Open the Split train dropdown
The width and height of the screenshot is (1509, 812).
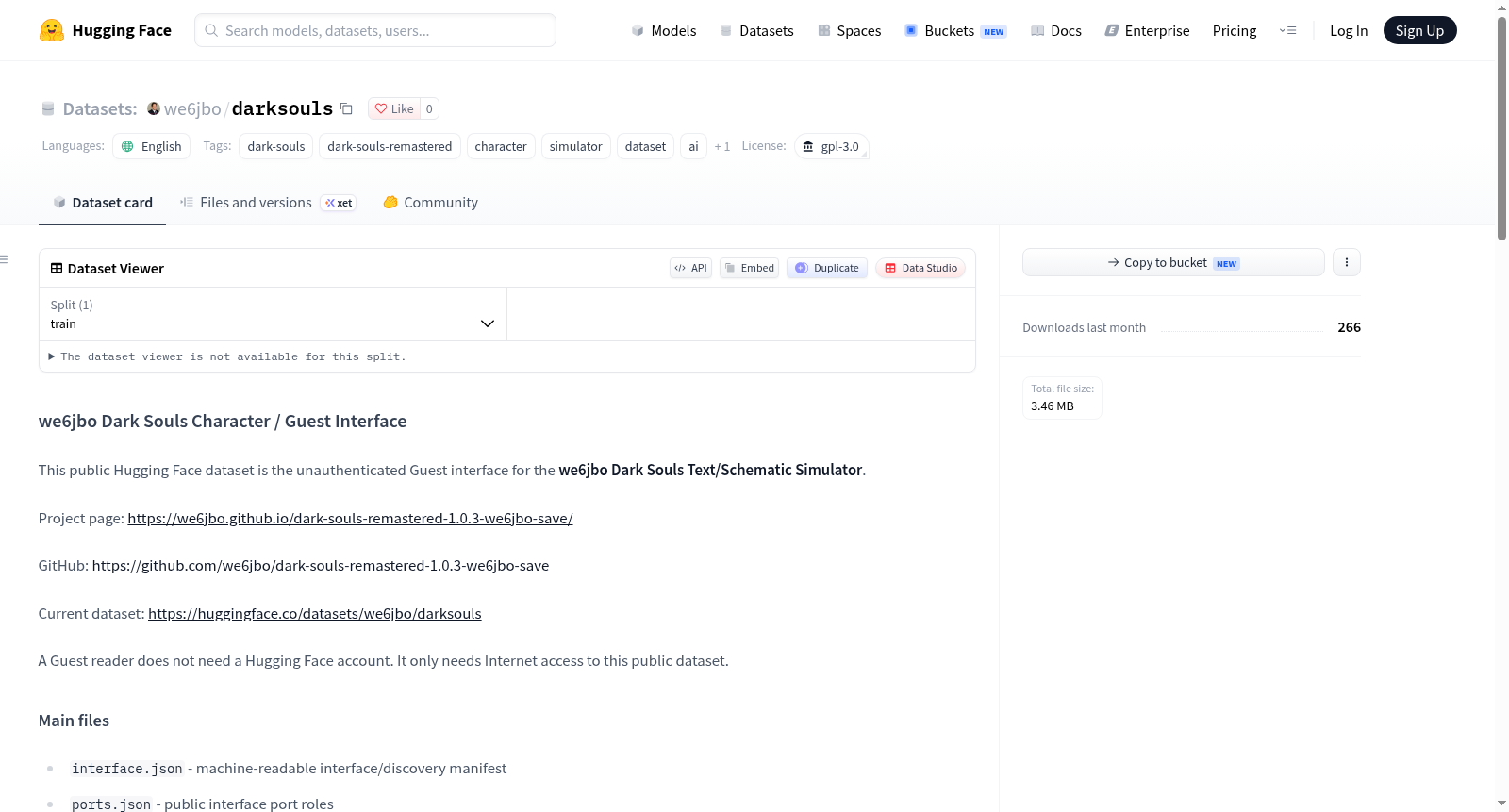tap(273, 314)
